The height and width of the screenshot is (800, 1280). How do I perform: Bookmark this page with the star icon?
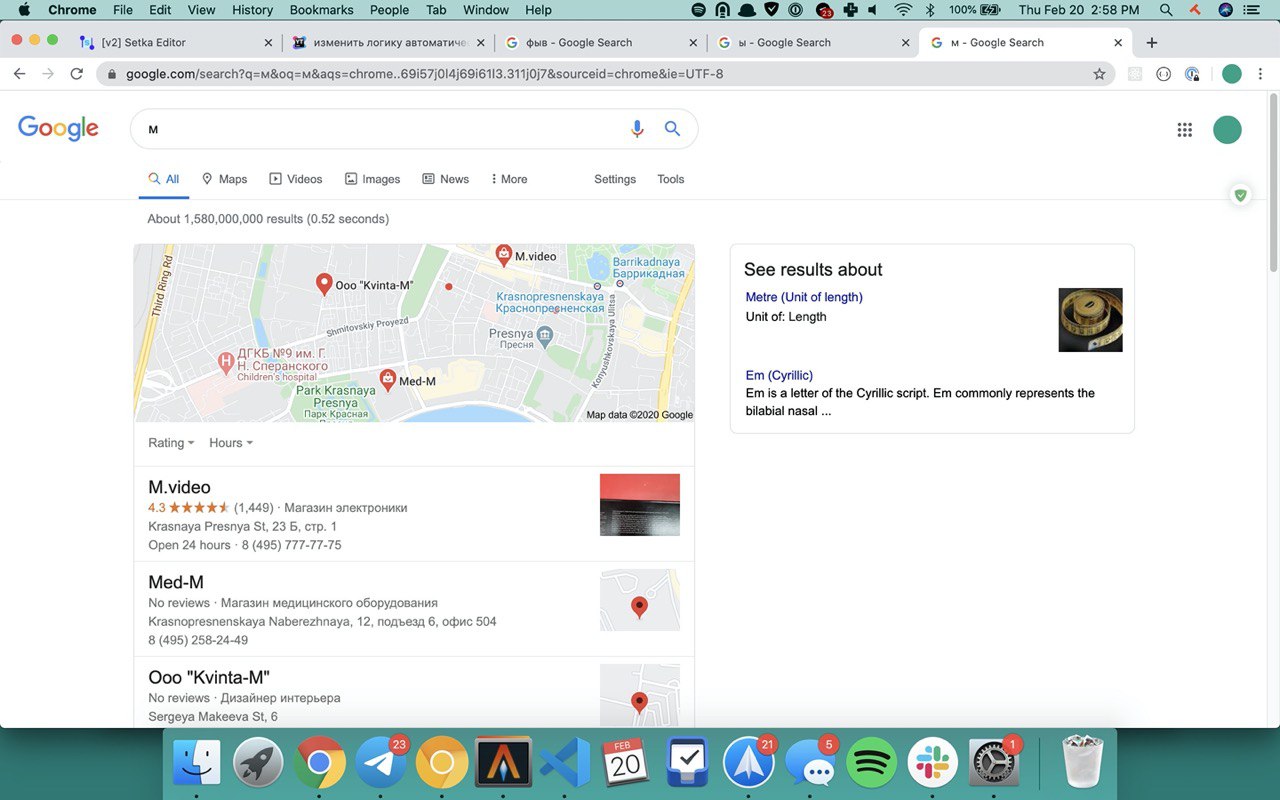(1099, 74)
